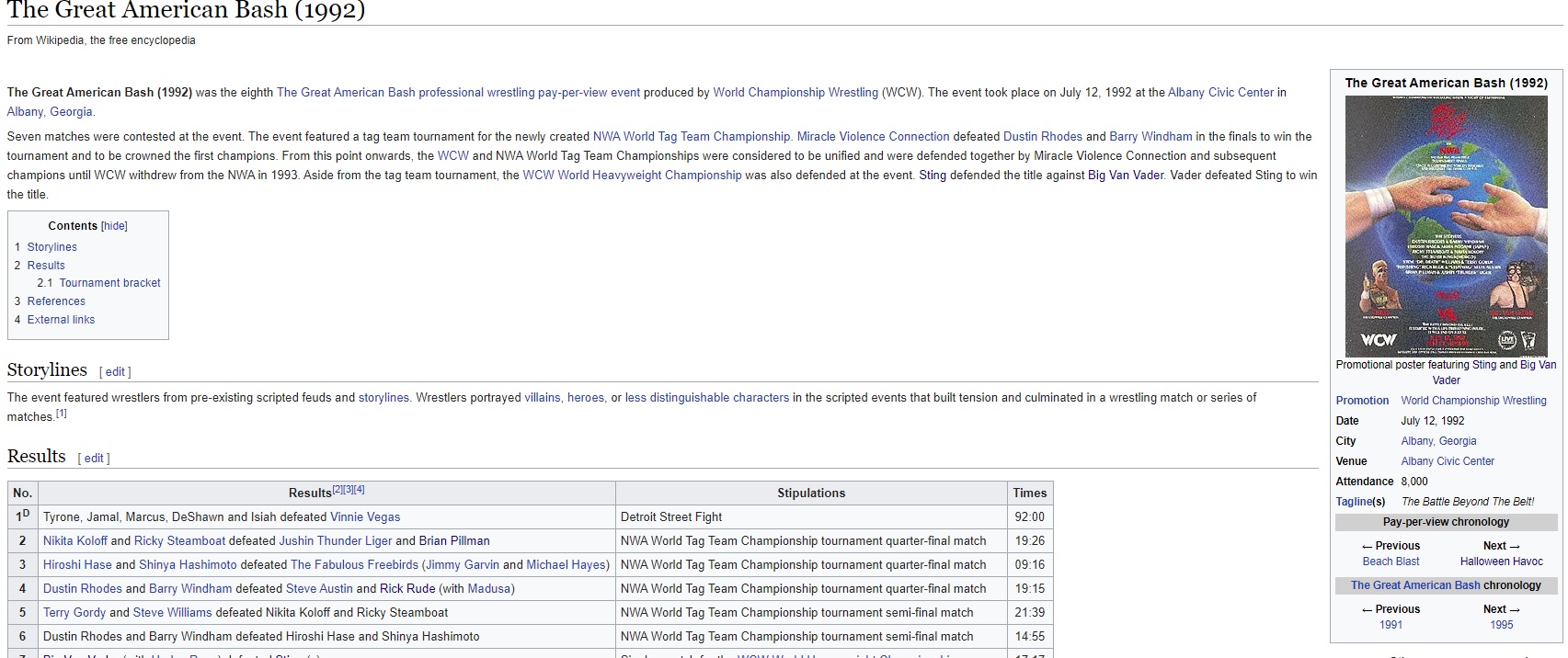Open Madusa link
Screen dimensions: 1568x658
(x=488, y=589)
